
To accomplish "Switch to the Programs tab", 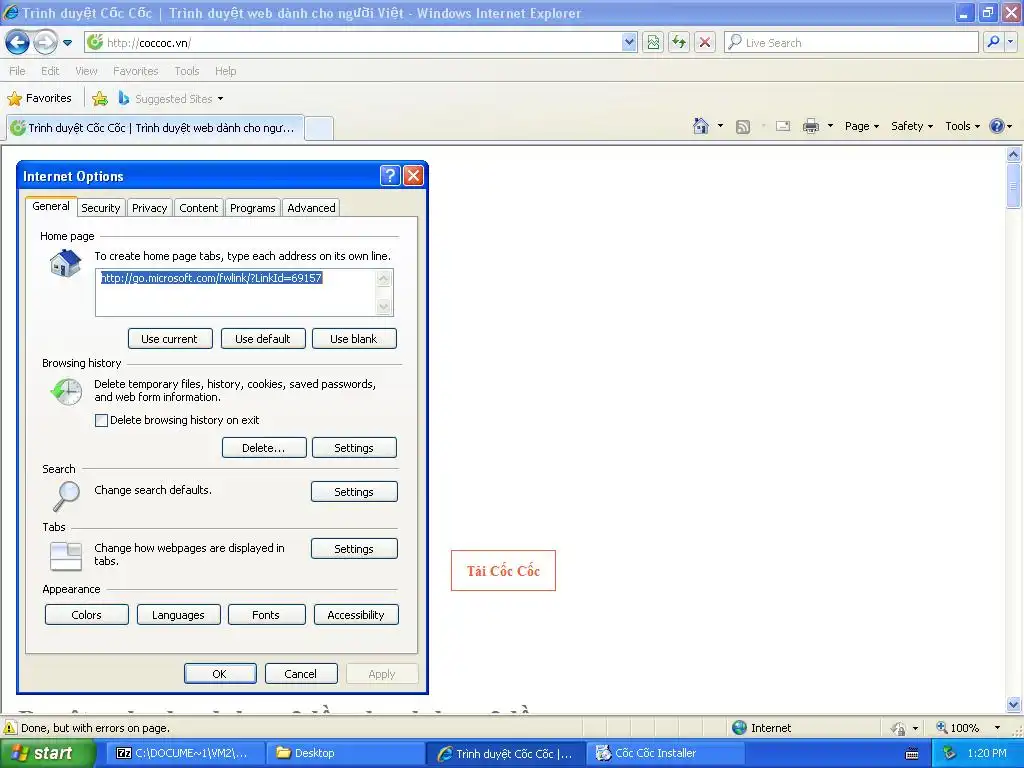I will [x=253, y=208].
